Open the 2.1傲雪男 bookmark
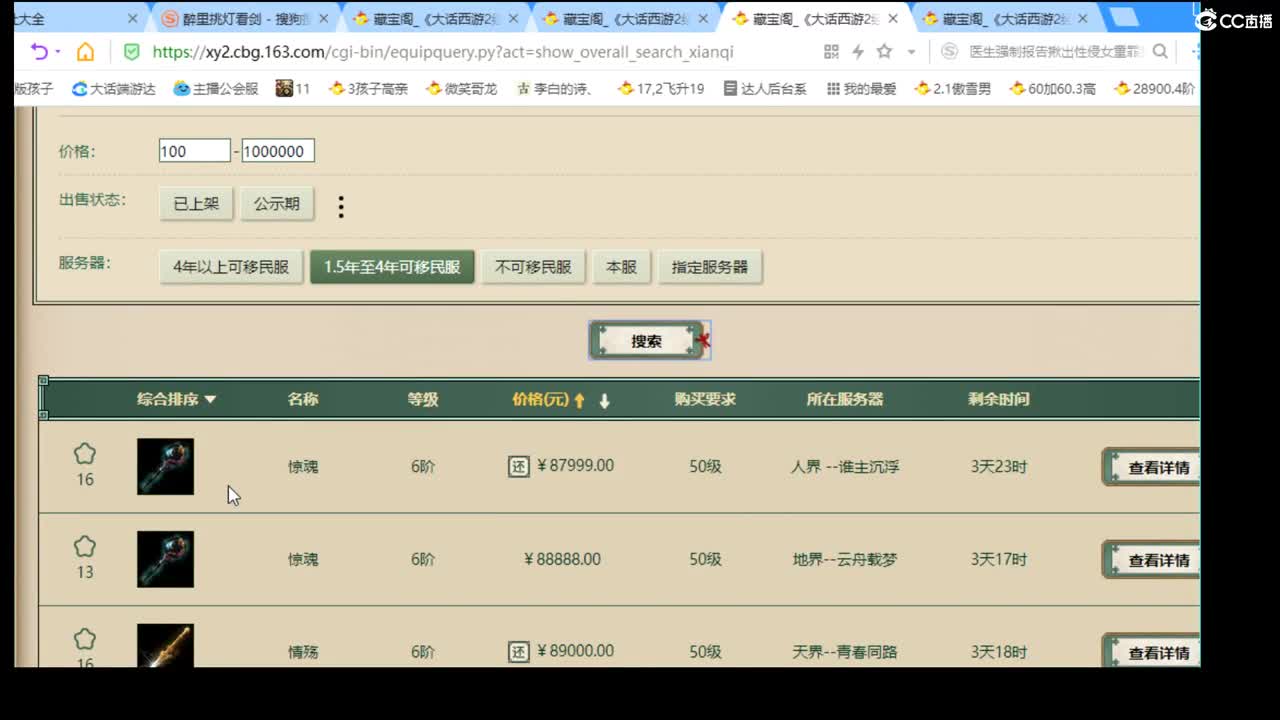 pos(953,89)
